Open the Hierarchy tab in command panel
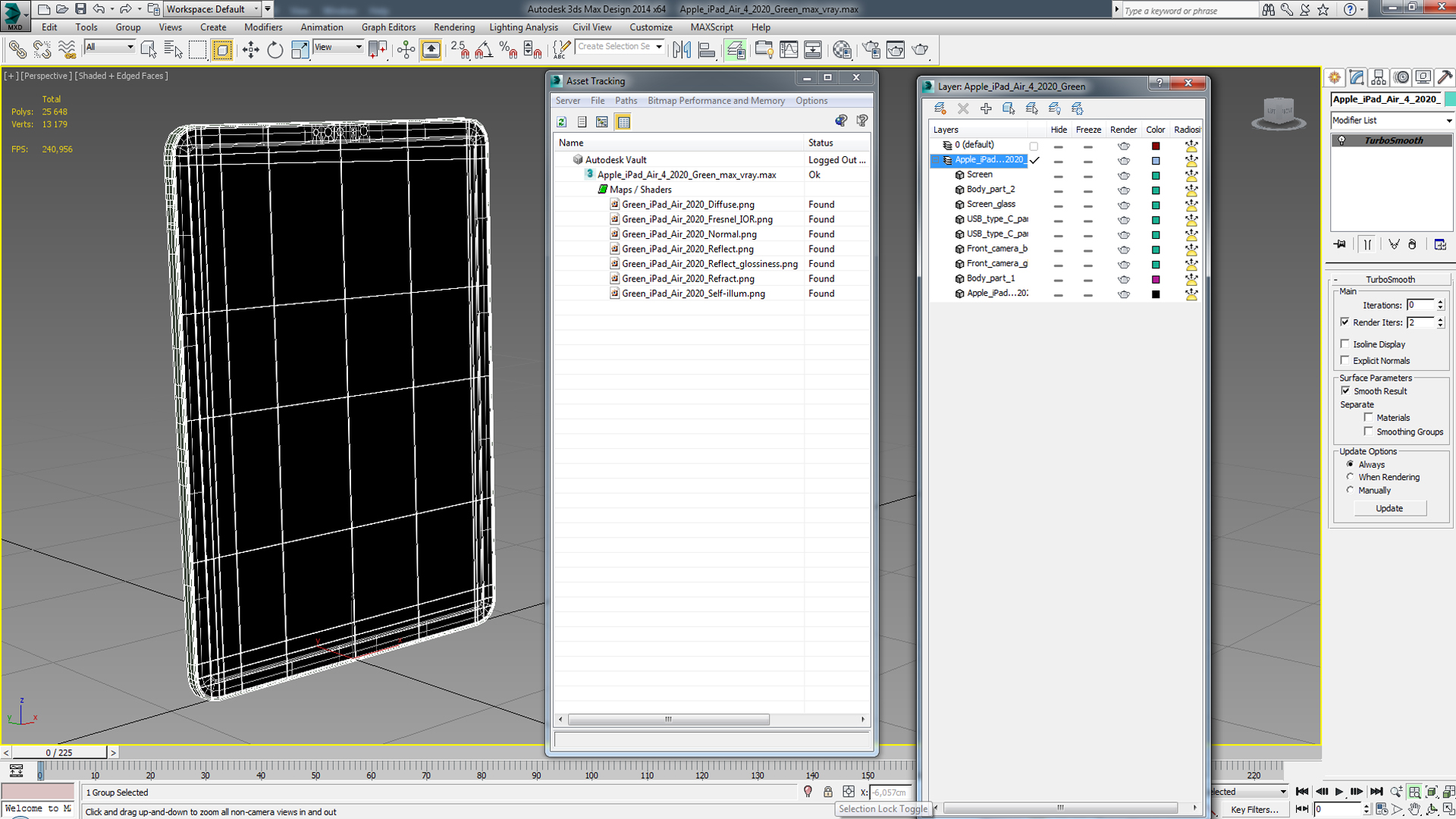This screenshot has width=1456, height=819. point(1379,77)
